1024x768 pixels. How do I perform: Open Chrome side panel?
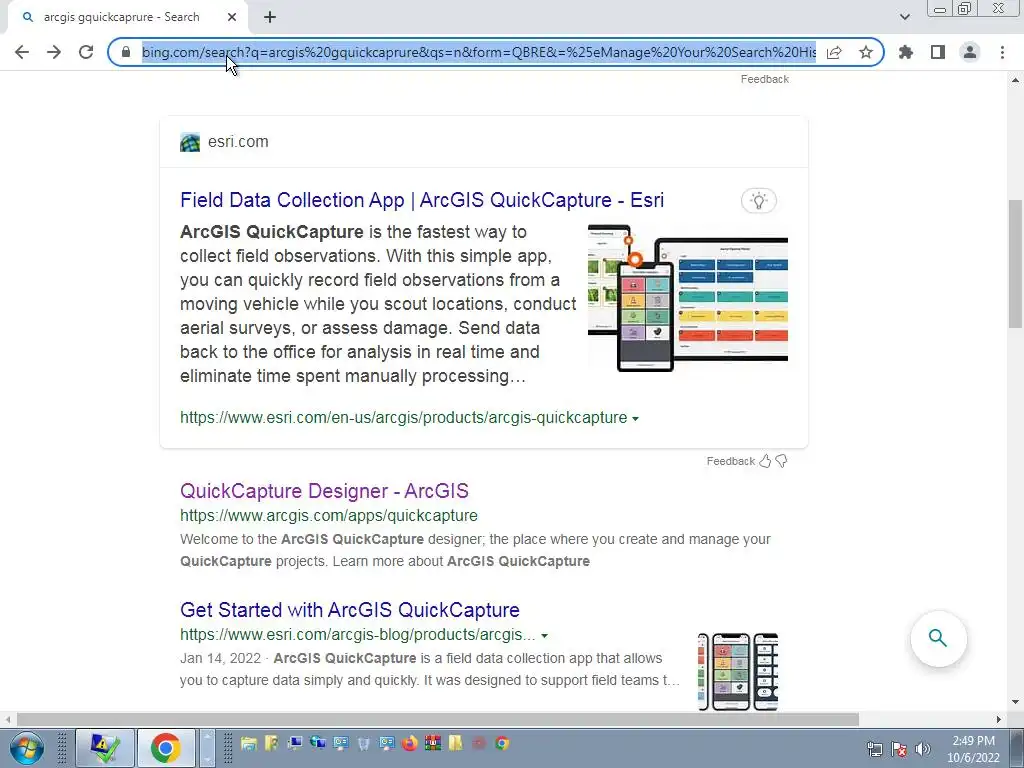click(938, 52)
